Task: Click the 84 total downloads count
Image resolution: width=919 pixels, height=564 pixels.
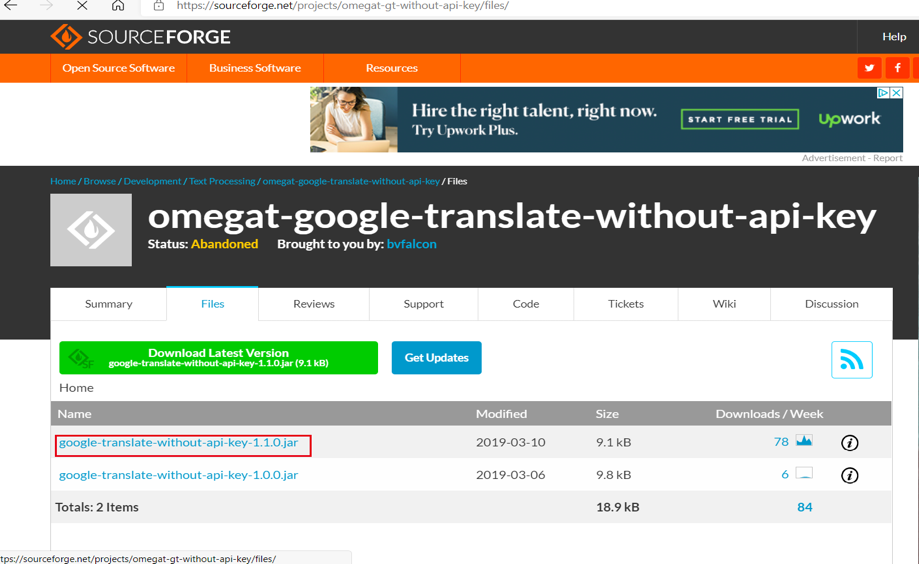Action: pos(805,507)
